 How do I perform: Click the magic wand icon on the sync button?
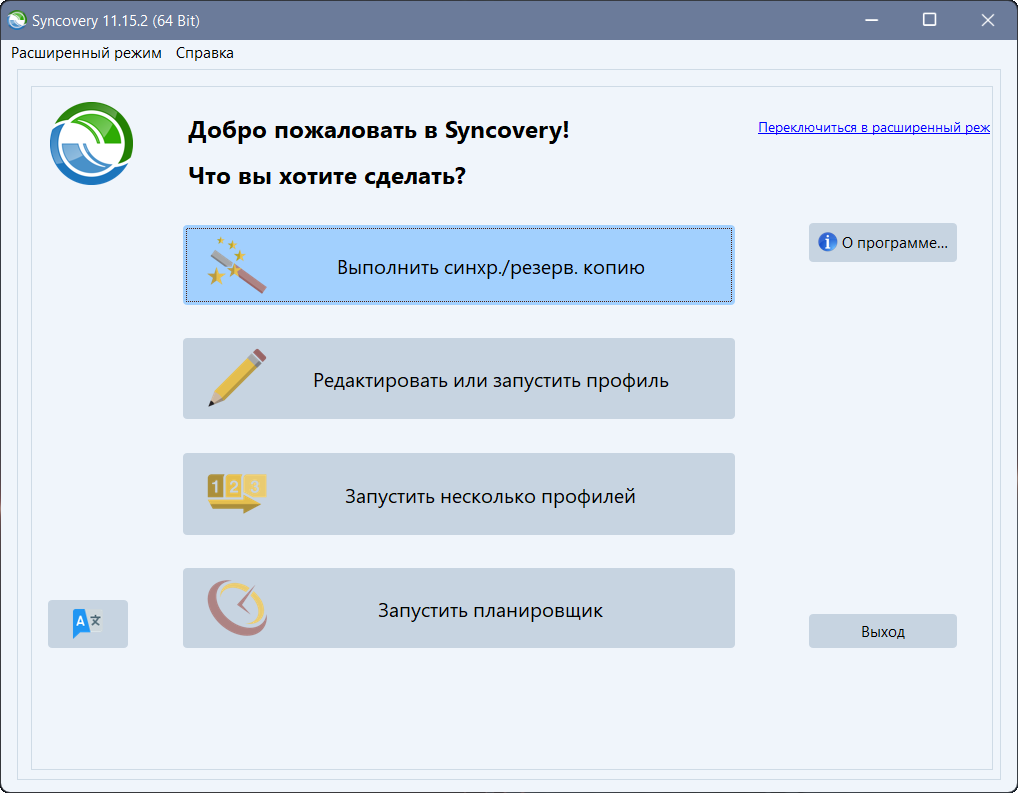[x=236, y=265]
